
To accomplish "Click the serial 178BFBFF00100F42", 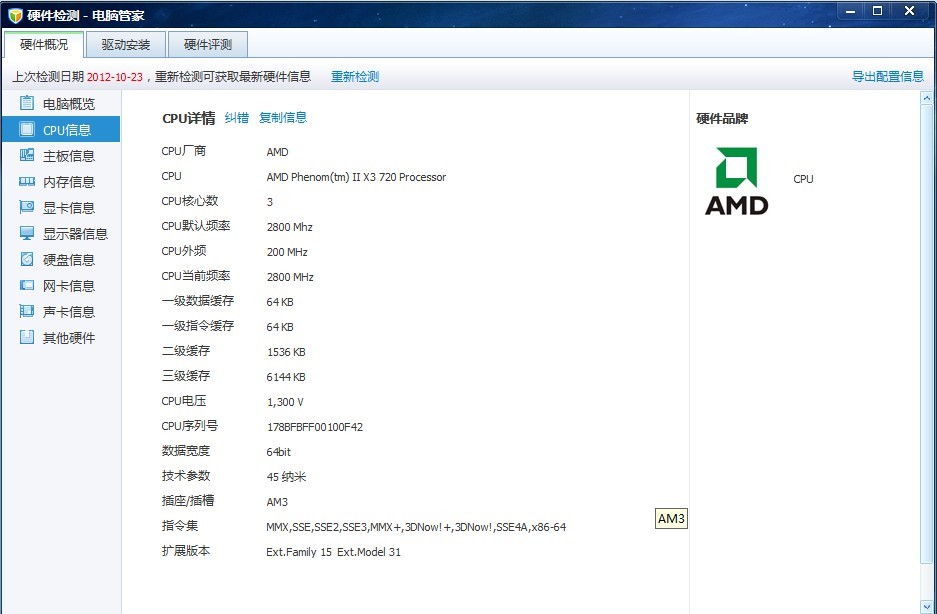I will coord(315,427).
